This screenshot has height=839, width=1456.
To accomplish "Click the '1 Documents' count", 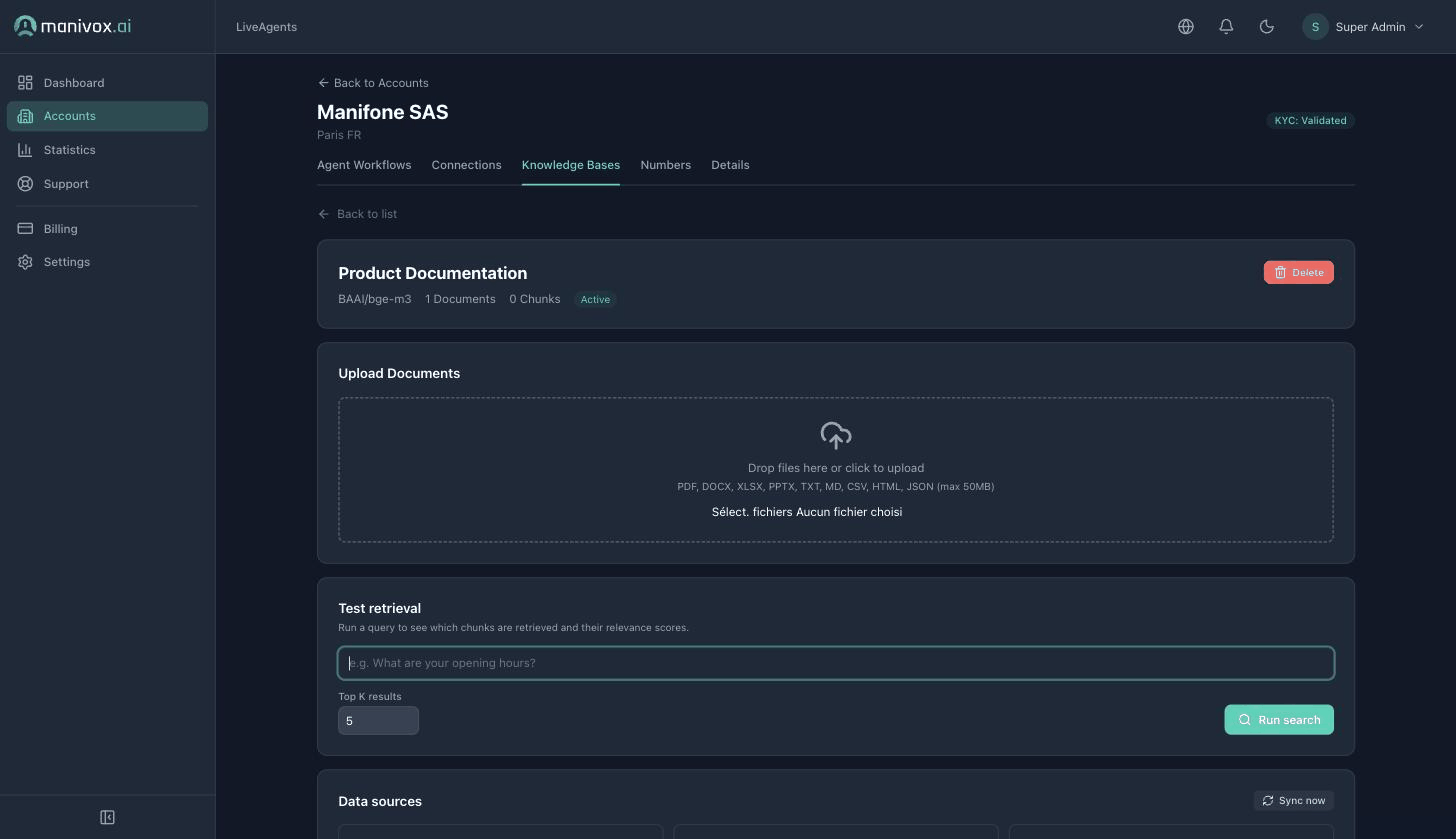I will (460, 299).
